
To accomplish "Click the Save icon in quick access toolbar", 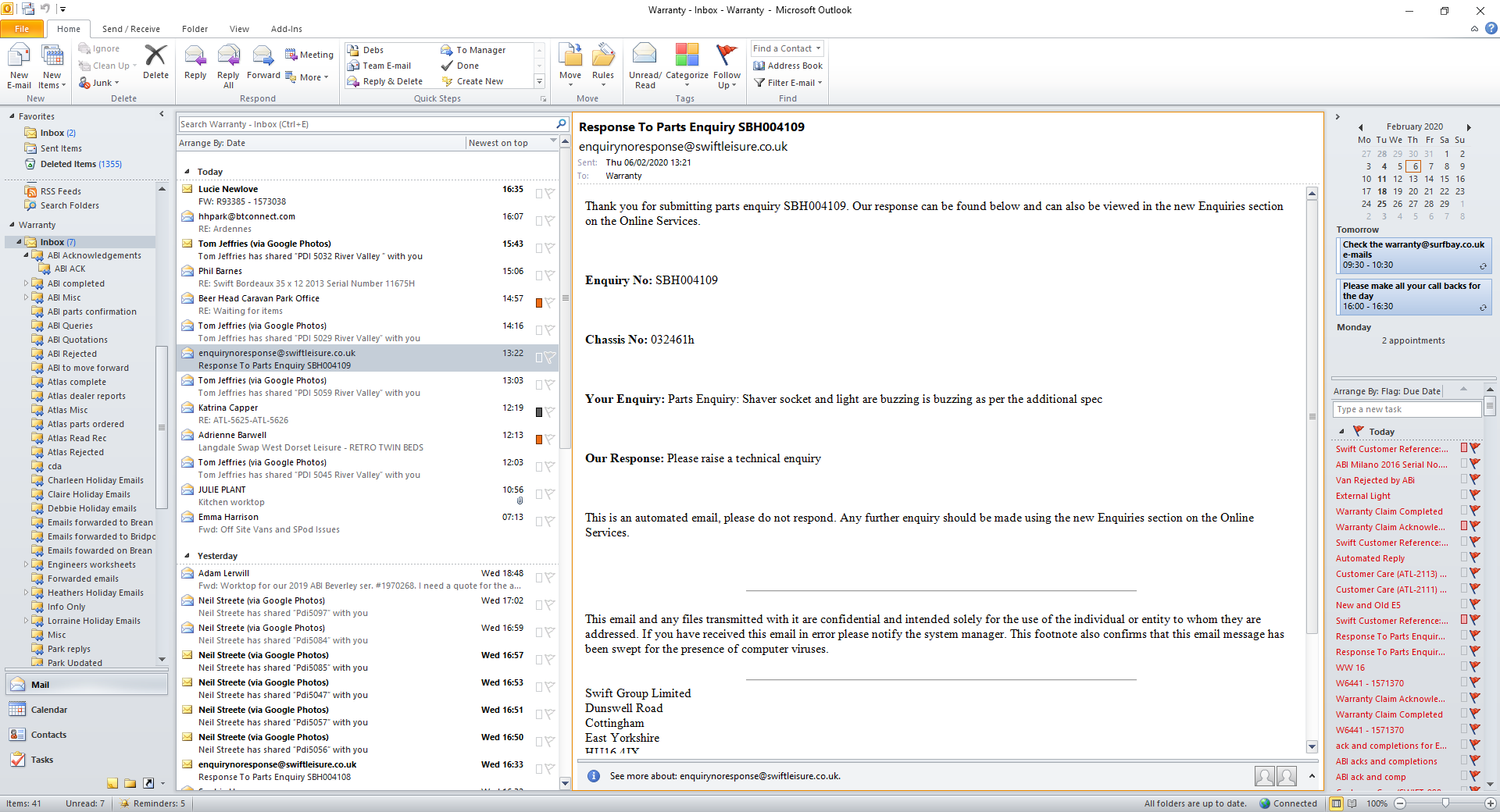I will [28, 9].
